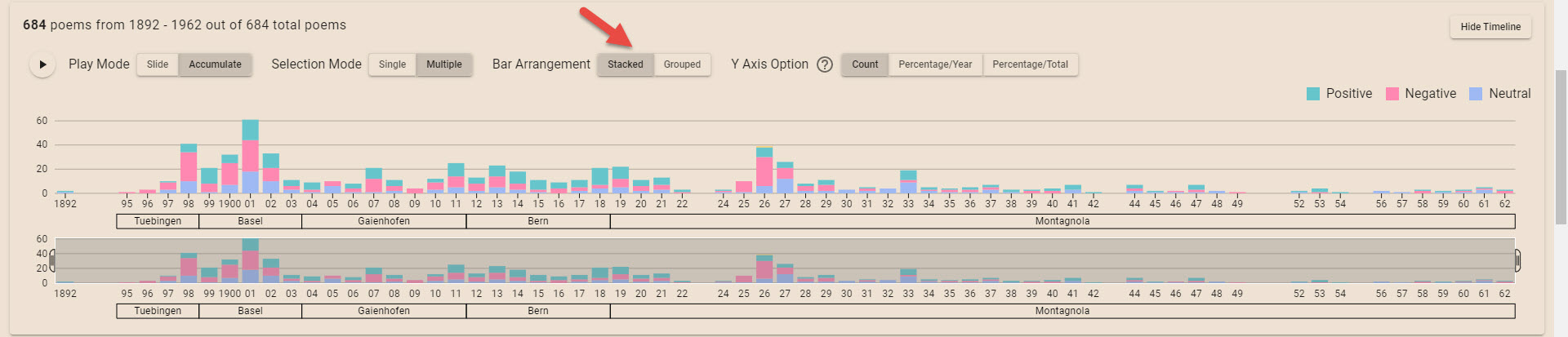The width and height of the screenshot is (1568, 337).
Task: Toggle the Positive legend swatch
Action: tap(1313, 94)
